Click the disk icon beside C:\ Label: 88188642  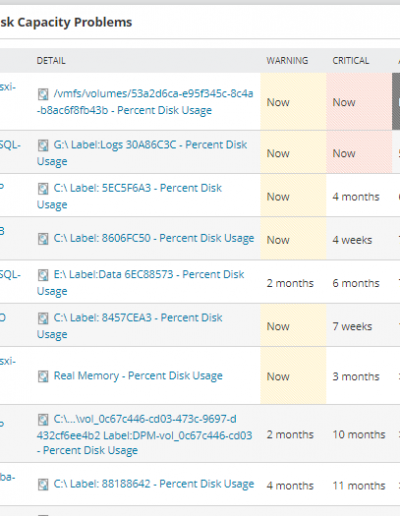pyautogui.click(x=43, y=484)
